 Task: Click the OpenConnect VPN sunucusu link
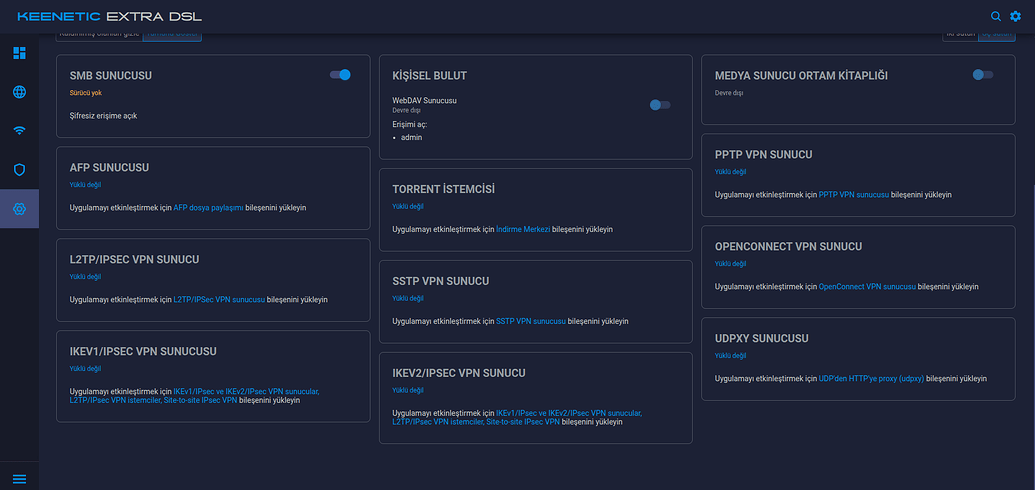(x=867, y=287)
